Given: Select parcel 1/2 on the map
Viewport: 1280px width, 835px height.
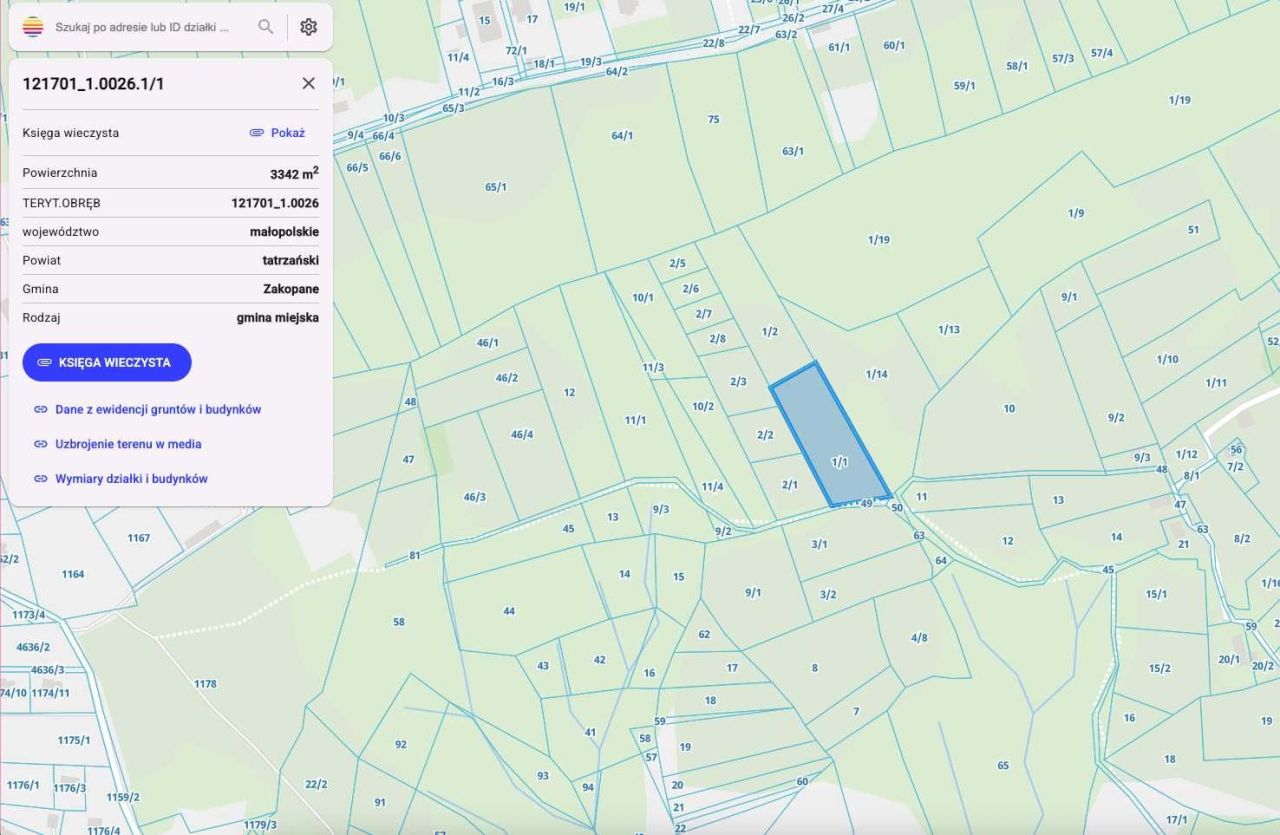Looking at the screenshot, I should pyautogui.click(x=769, y=331).
